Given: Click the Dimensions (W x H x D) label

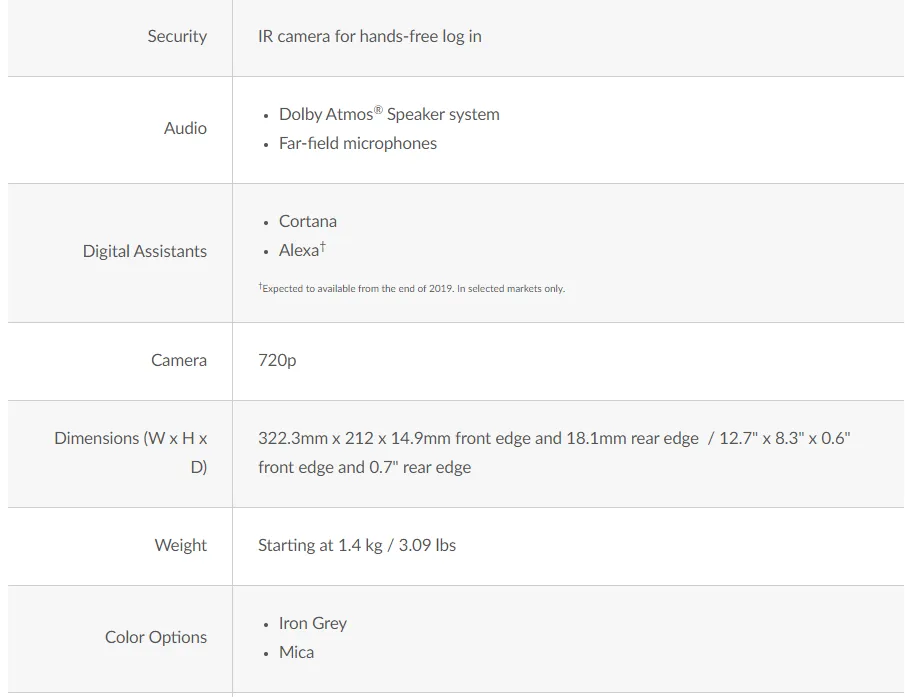Looking at the screenshot, I should 131,452.
